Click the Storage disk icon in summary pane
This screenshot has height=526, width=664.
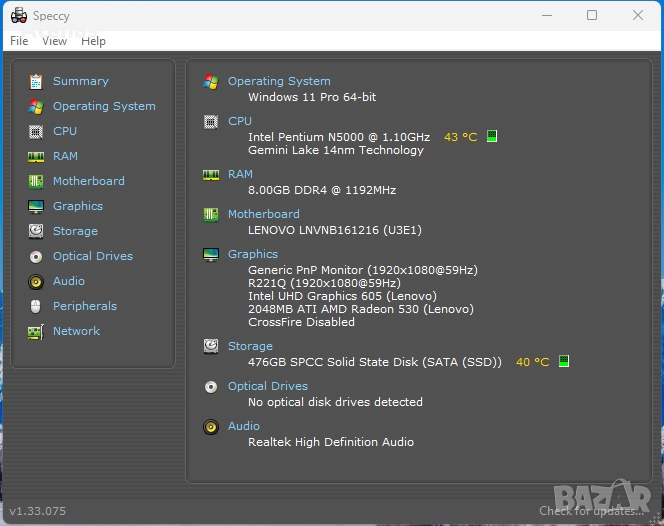211,346
